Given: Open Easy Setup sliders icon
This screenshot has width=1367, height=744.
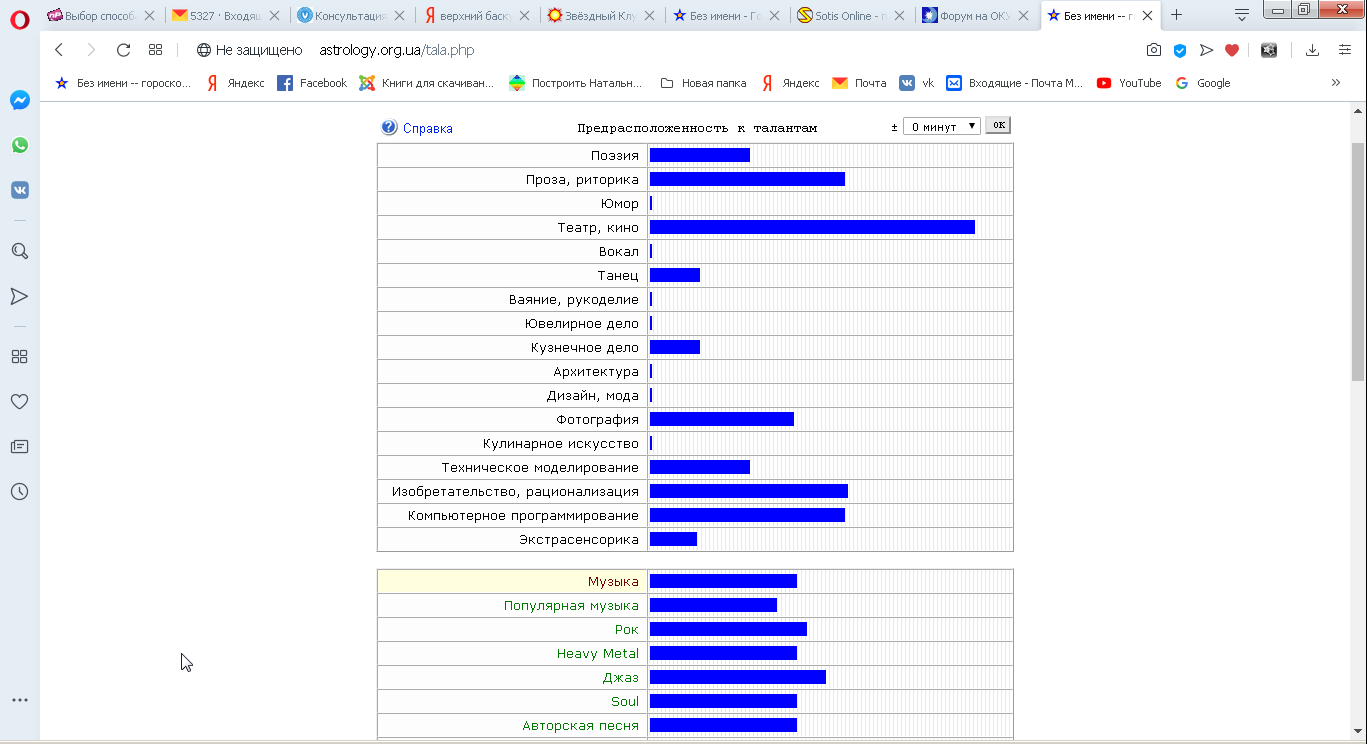Looking at the screenshot, I should [x=1344, y=50].
